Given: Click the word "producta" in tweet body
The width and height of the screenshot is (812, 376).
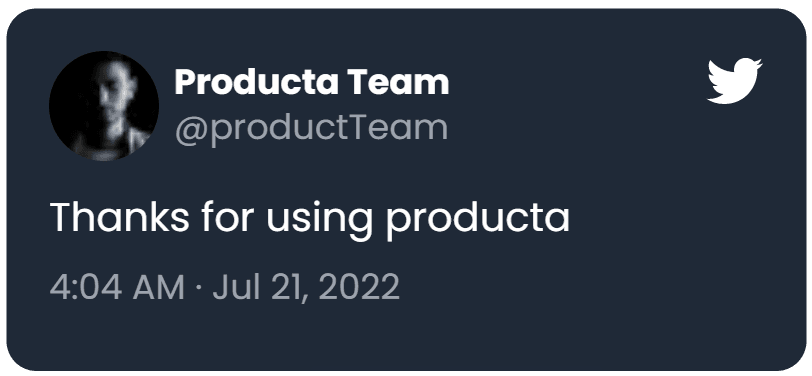Looking at the screenshot, I should 478,221.
